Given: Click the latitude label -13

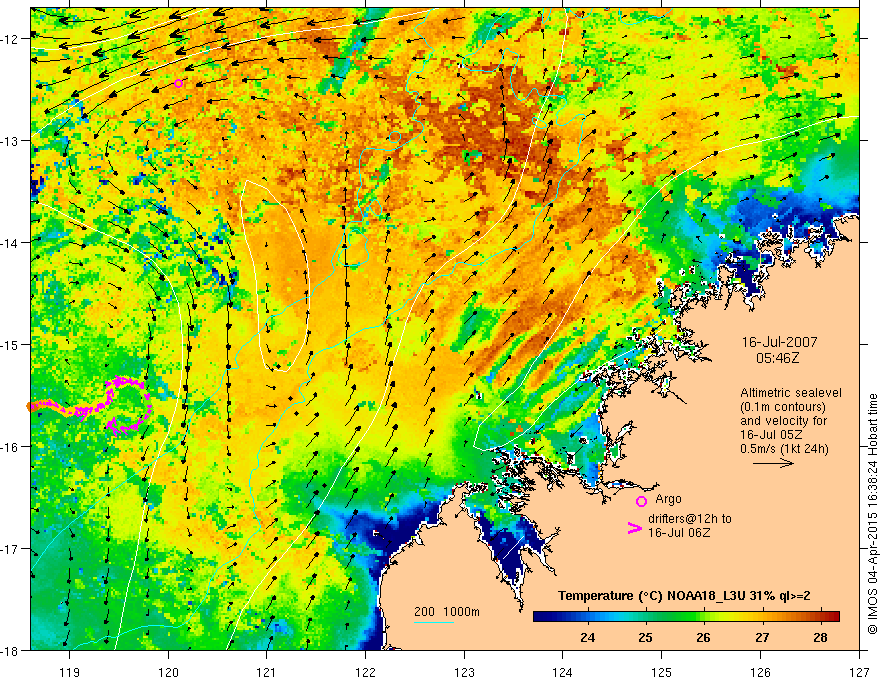Looking at the screenshot, I should (x=11, y=141).
